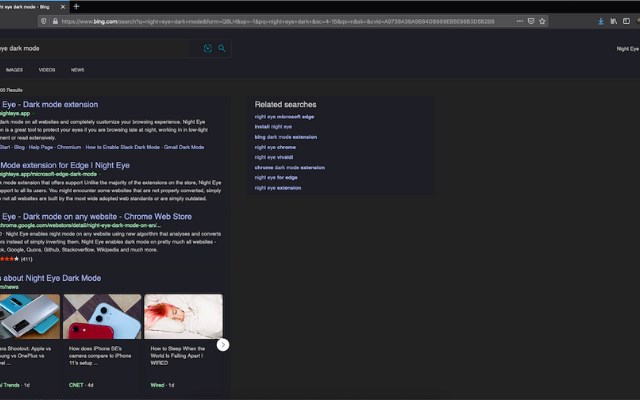Image resolution: width=640 pixels, height=400 pixels.
Task: Click the padlock site info icon
Action: point(55,21)
